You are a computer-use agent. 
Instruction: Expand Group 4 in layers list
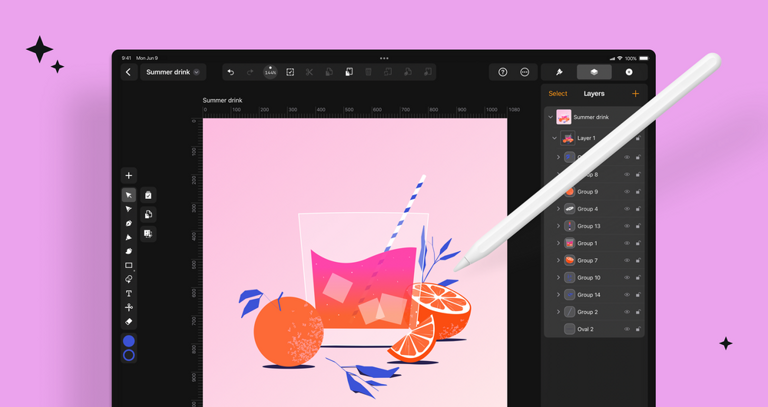click(558, 209)
